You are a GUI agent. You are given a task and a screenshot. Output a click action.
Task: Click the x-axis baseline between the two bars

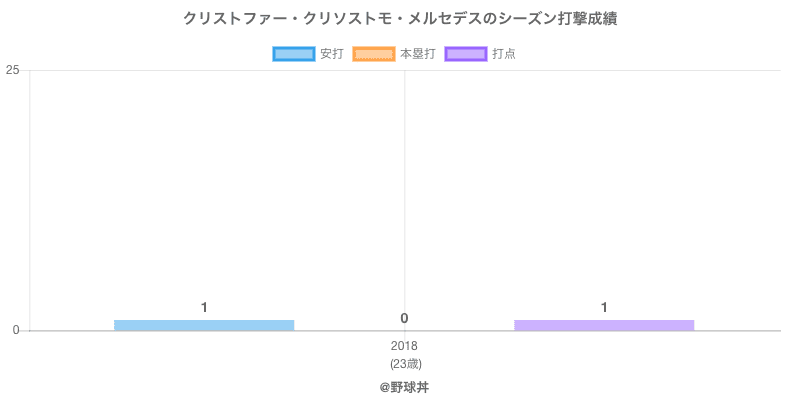[350, 331]
